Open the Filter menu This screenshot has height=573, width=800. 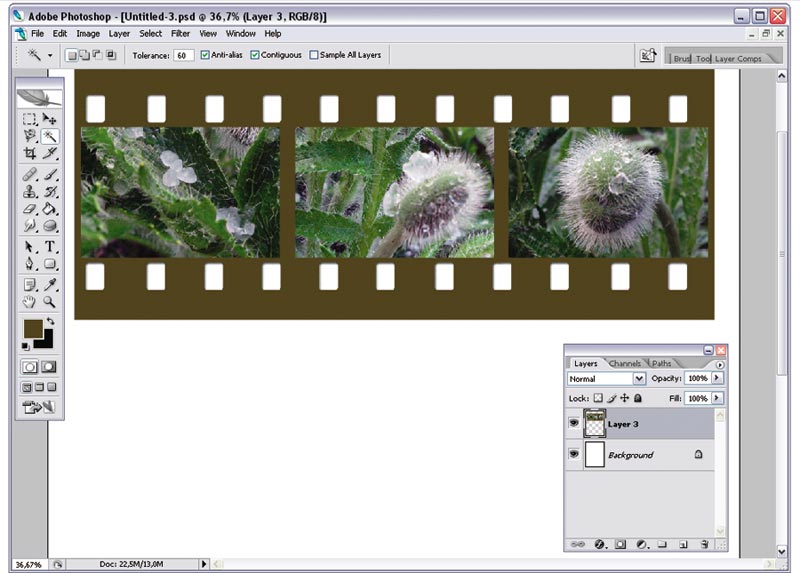click(180, 34)
